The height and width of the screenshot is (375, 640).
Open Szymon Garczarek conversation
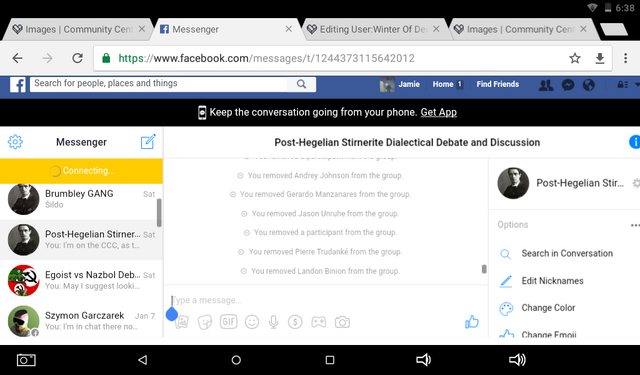[81, 320]
